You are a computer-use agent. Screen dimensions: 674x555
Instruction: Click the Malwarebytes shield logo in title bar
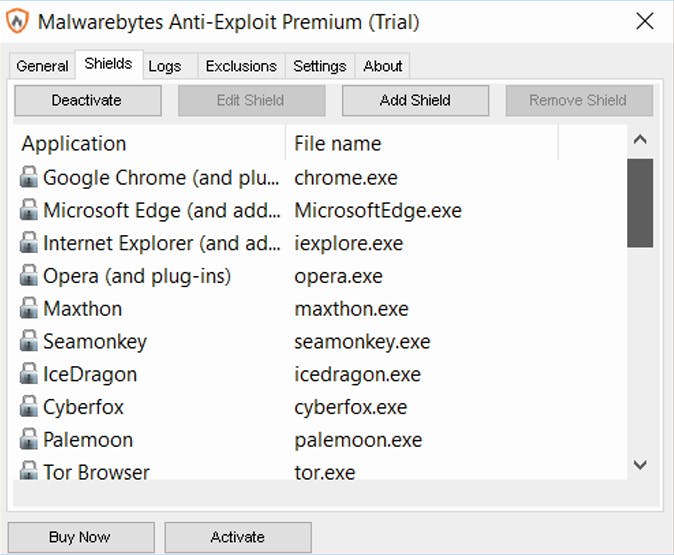pyautogui.click(x=19, y=22)
